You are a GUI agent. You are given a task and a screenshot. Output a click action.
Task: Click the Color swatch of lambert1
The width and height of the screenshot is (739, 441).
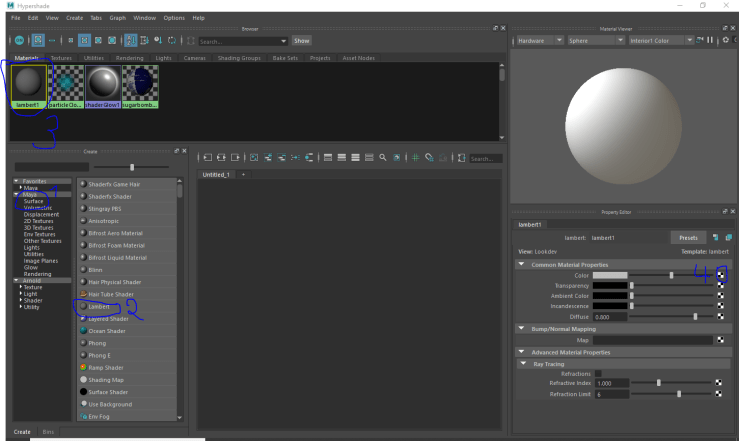609,275
